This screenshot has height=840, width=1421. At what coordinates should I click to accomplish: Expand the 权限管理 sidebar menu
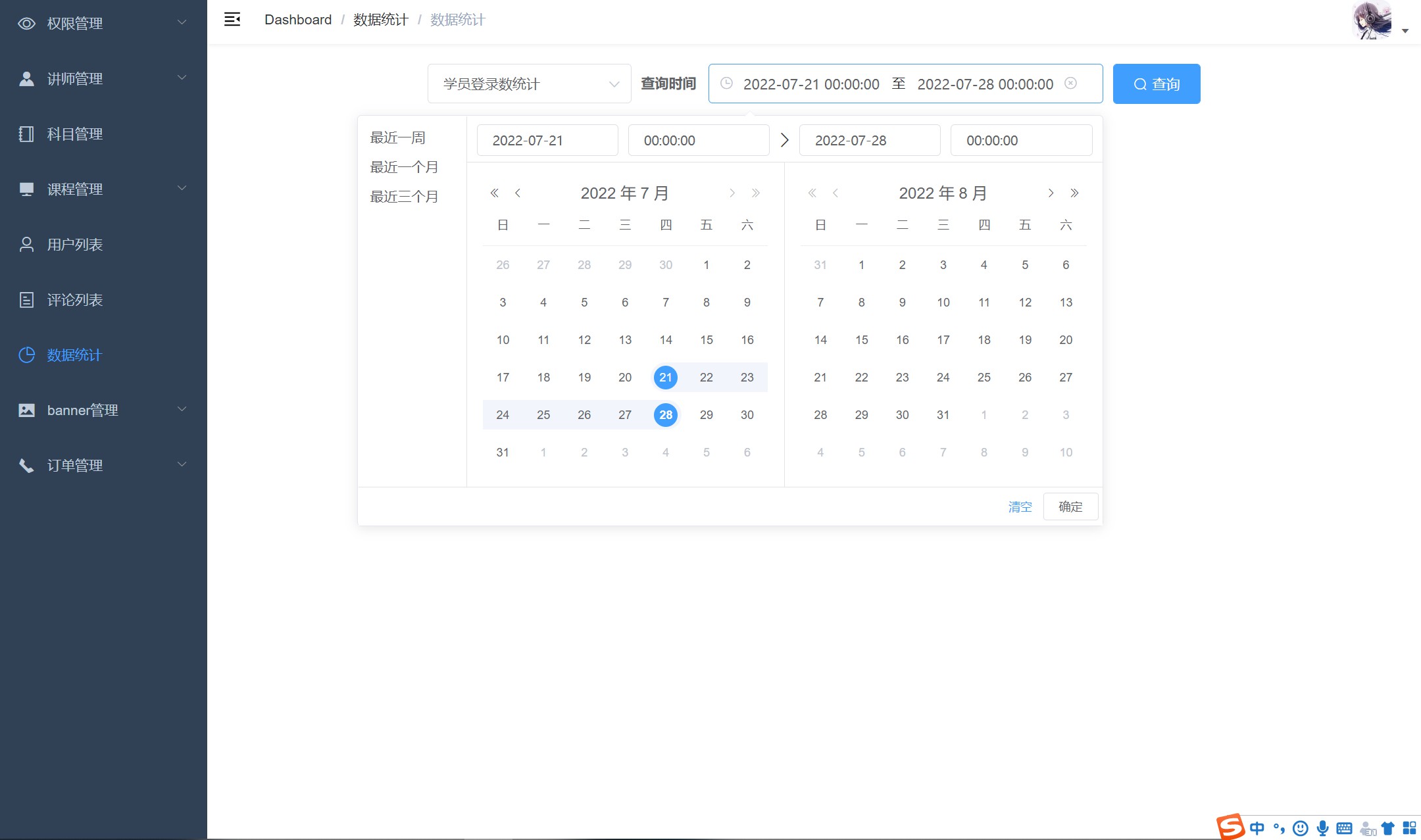tap(103, 24)
